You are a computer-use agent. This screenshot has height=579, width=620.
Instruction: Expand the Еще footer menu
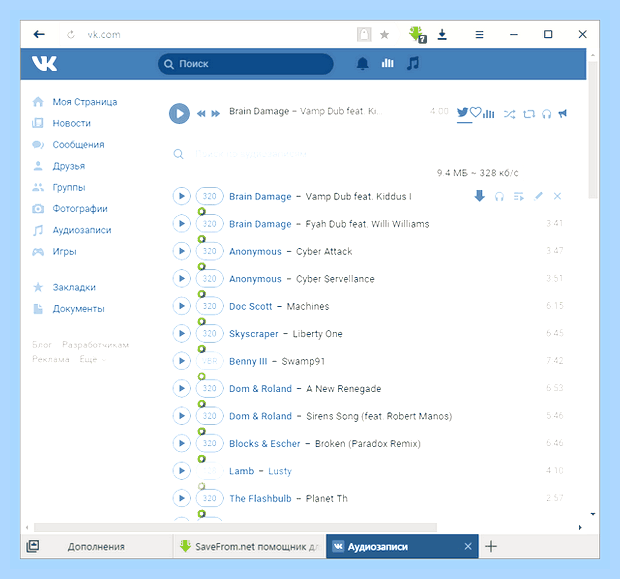tap(92, 359)
